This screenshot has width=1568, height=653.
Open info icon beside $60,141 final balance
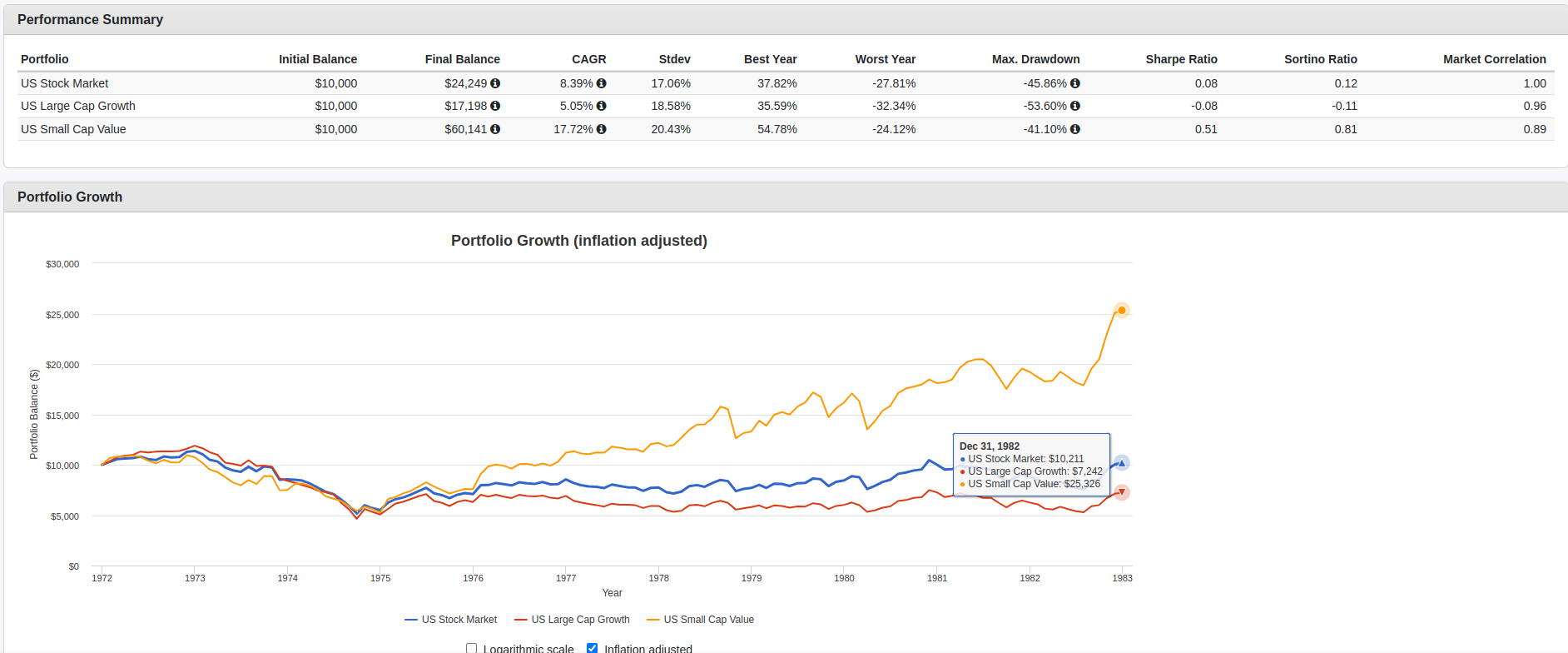(x=495, y=129)
